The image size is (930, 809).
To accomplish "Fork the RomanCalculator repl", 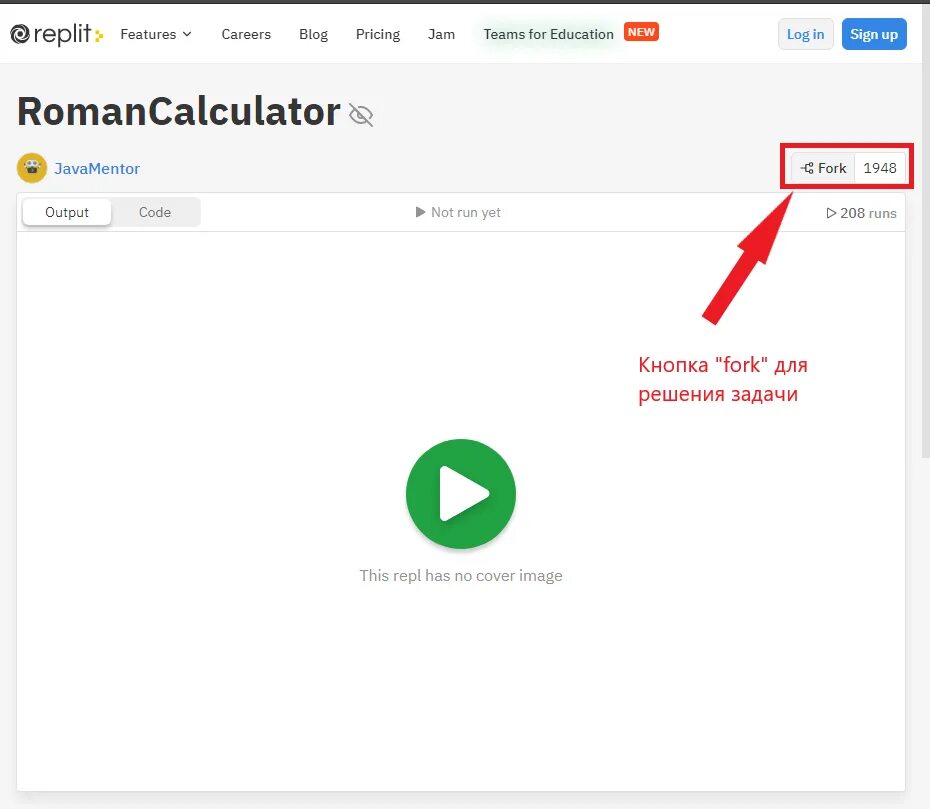I will click(x=823, y=168).
